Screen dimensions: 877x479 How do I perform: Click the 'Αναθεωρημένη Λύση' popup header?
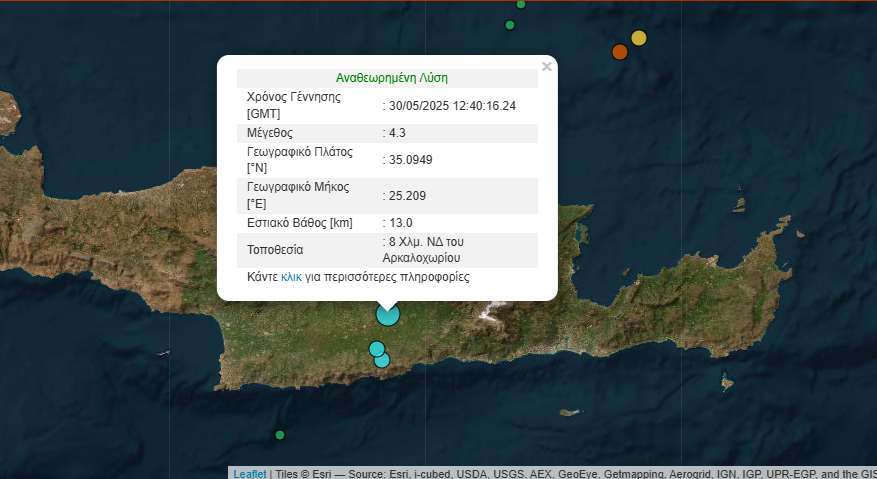click(391, 78)
